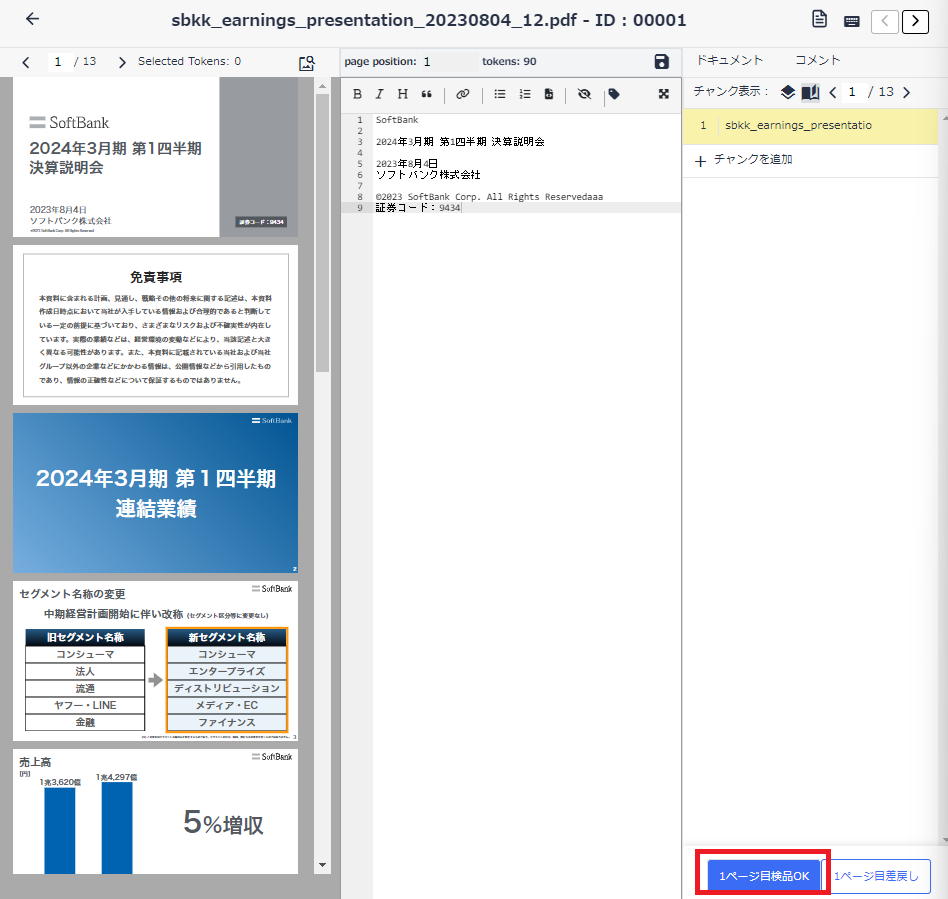The width and height of the screenshot is (948, 899).
Task: Toggle the book-style chunk display mode
Action: coord(810,92)
